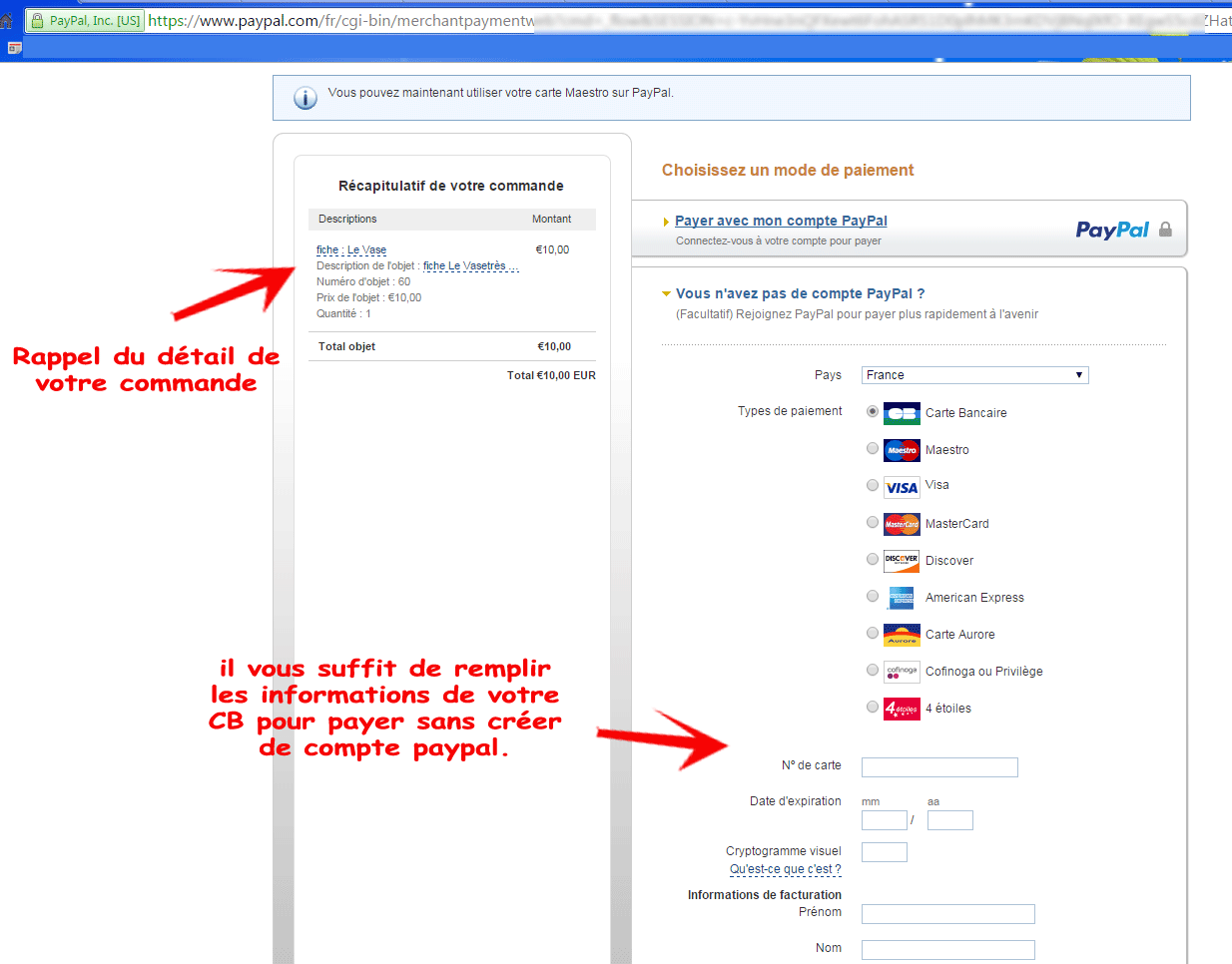Select the MasterCard radio button
1232x964 pixels.
pyautogui.click(x=873, y=522)
